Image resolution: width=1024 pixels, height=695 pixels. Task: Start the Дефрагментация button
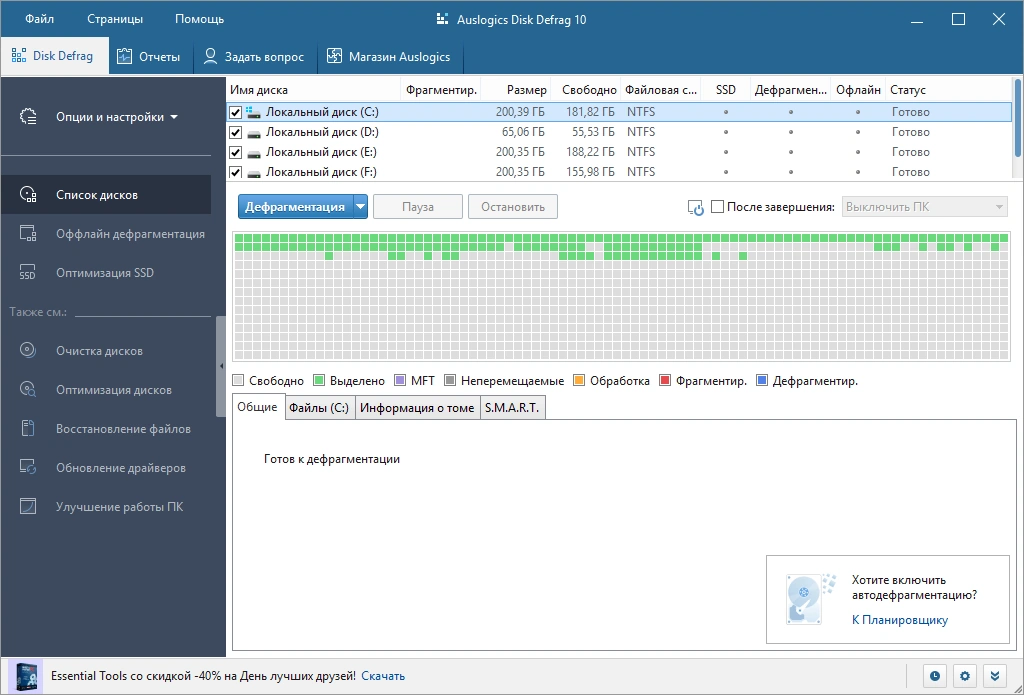point(295,207)
